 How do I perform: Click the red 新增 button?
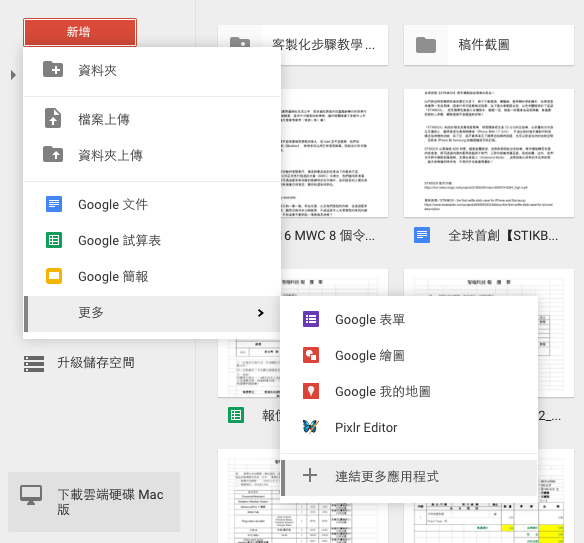(80, 32)
